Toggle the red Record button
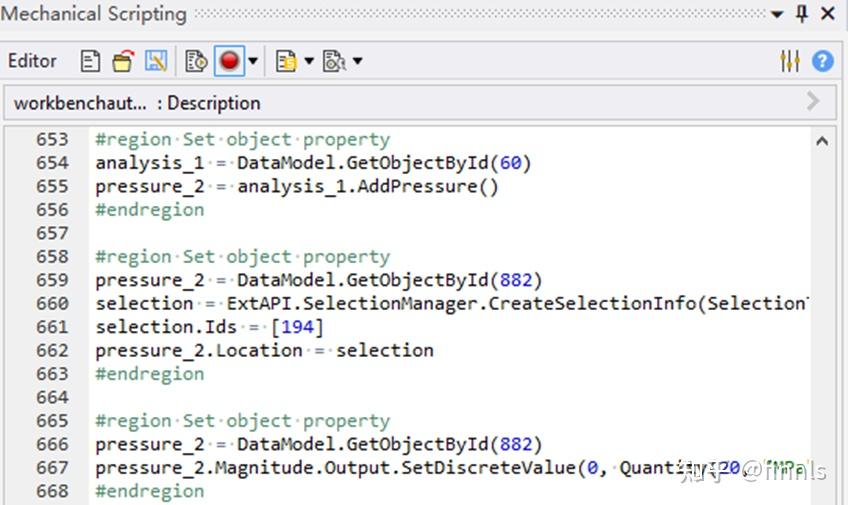The height and width of the screenshot is (505, 848). click(x=230, y=61)
